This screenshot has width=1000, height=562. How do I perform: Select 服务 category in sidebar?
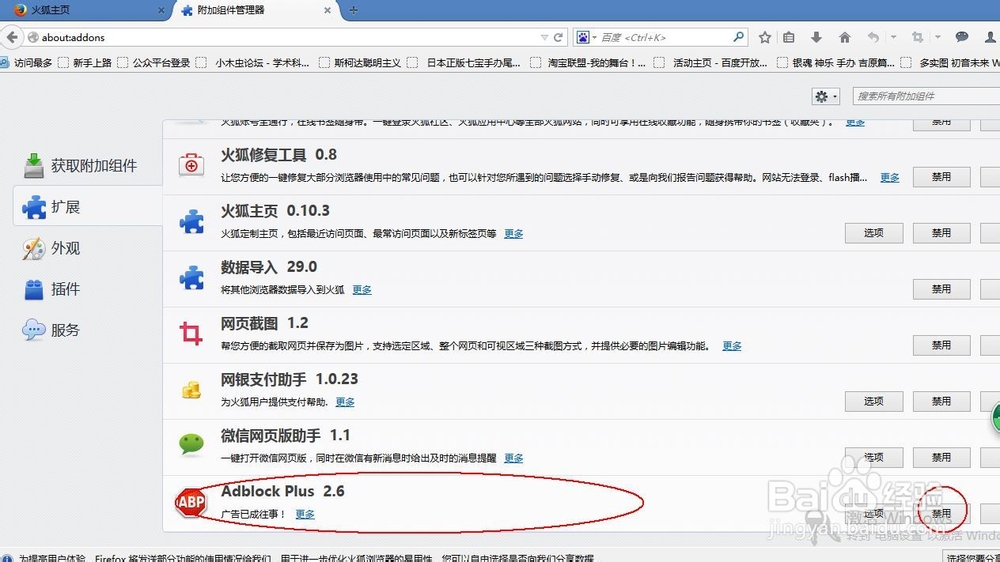click(52, 330)
